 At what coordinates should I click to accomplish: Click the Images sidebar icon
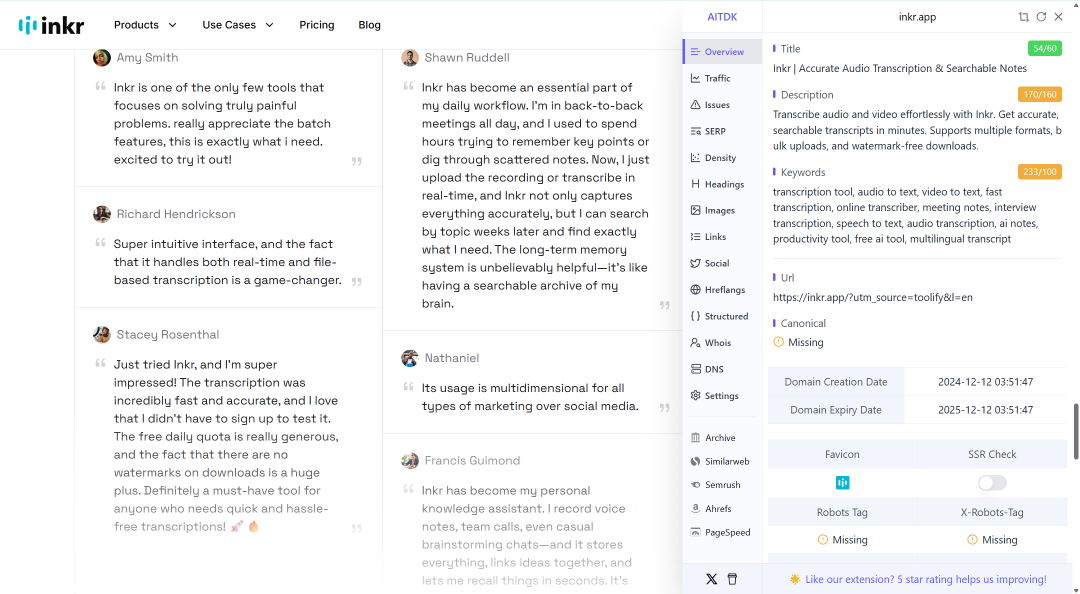[x=696, y=210]
